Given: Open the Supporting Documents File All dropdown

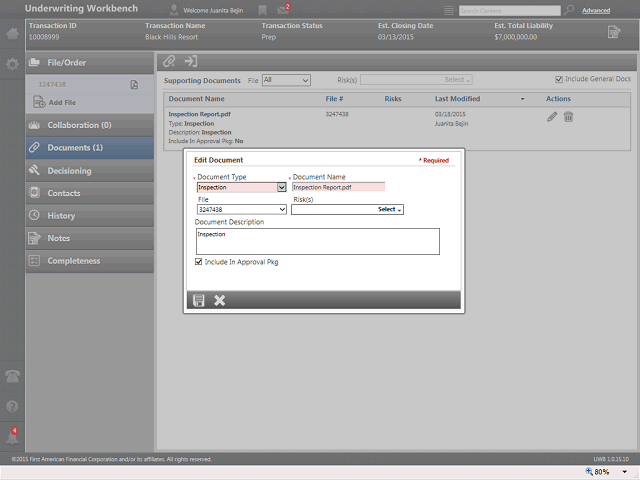Looking at the screenshot, I should click(x=286, y=80).
